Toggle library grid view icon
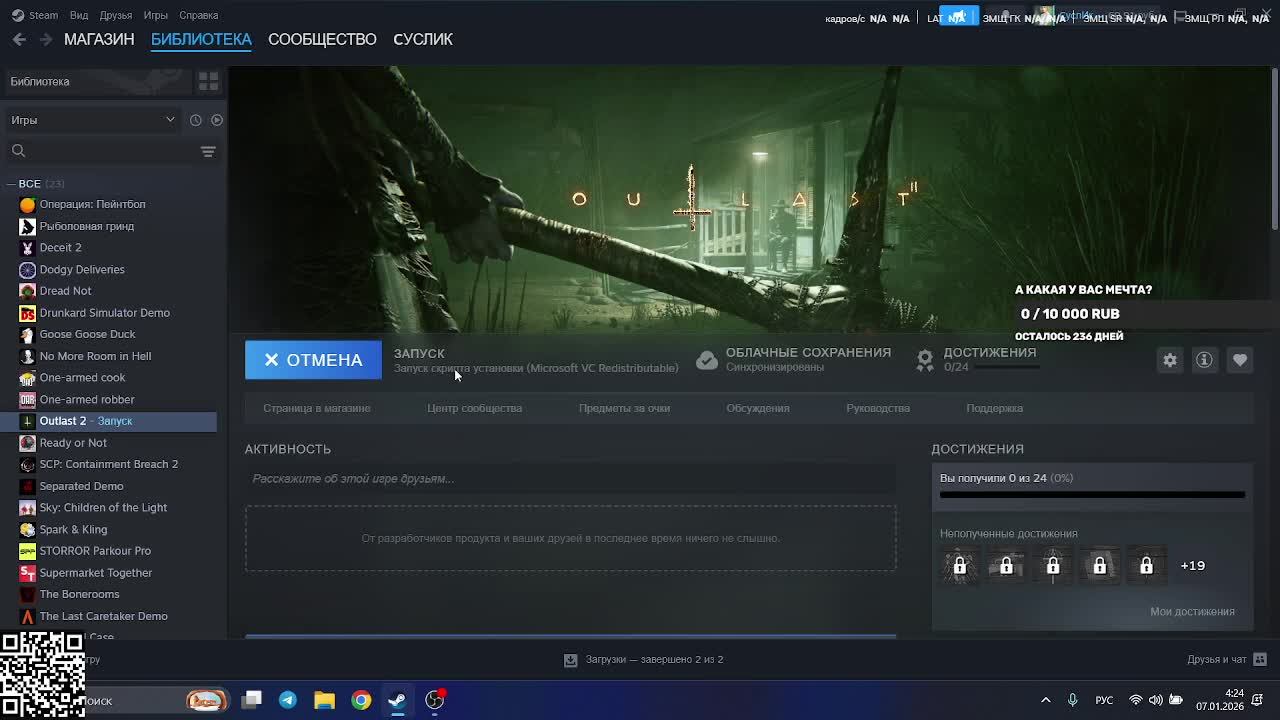Image resolution: width=1280 pixels, height=720 pixels. pyautogui.click(x=208, y=81)
